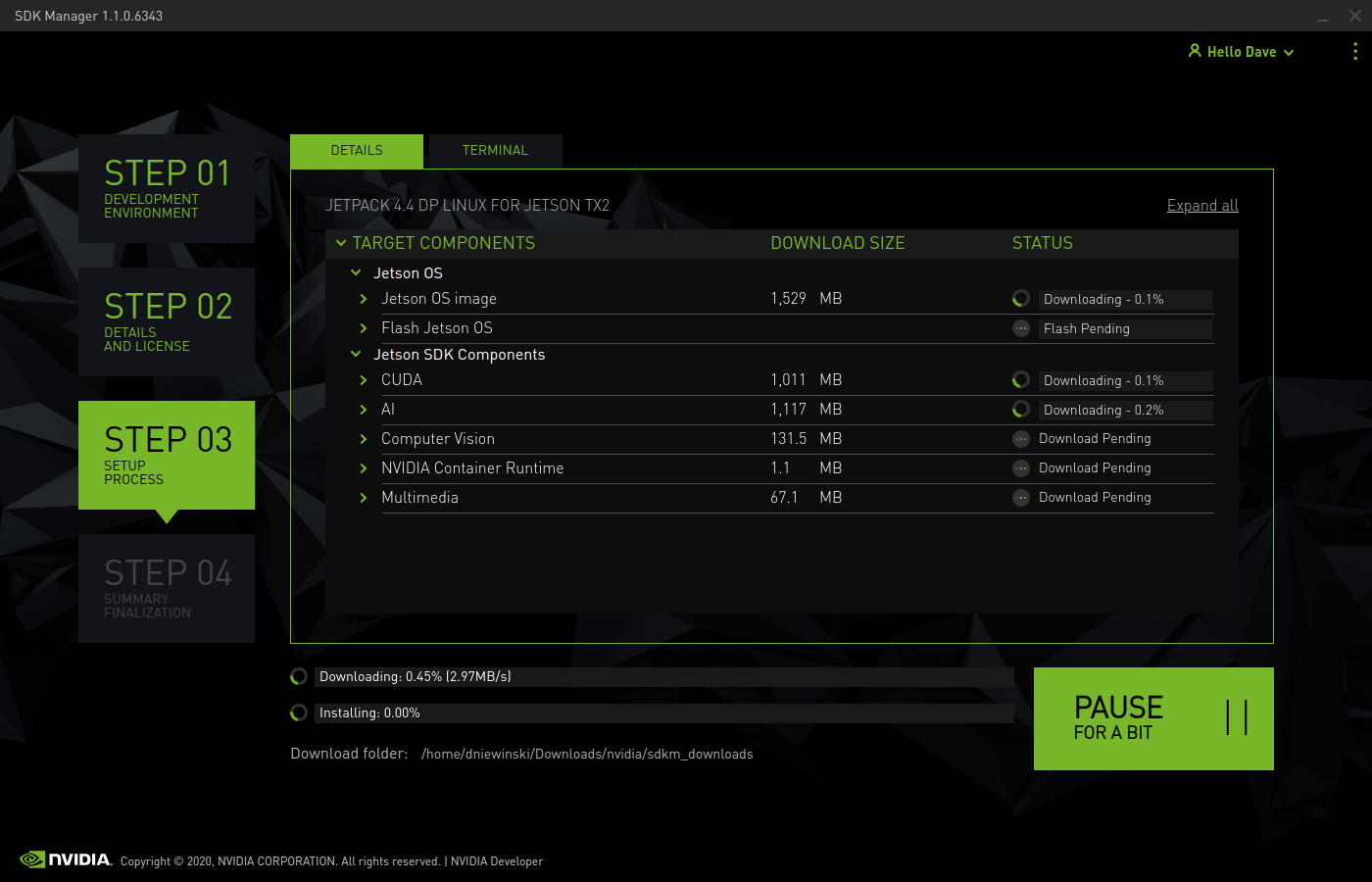Select the Details tab

click(x=357, y=151)
